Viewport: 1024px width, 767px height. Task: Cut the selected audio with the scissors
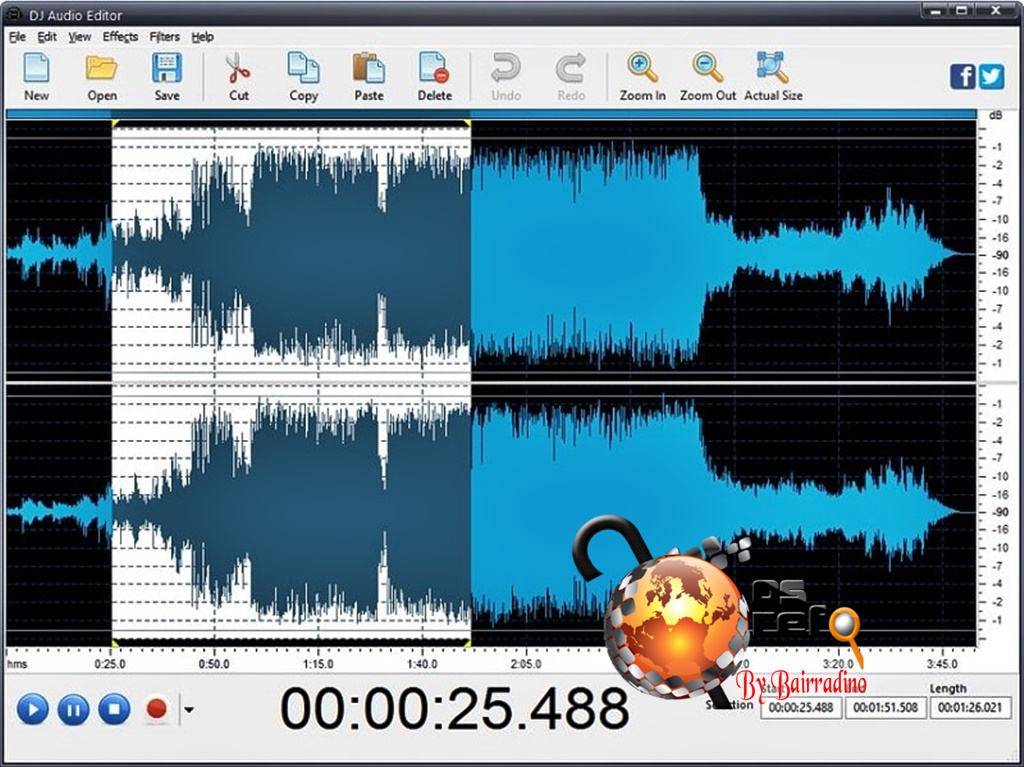(x=238, y=76)
